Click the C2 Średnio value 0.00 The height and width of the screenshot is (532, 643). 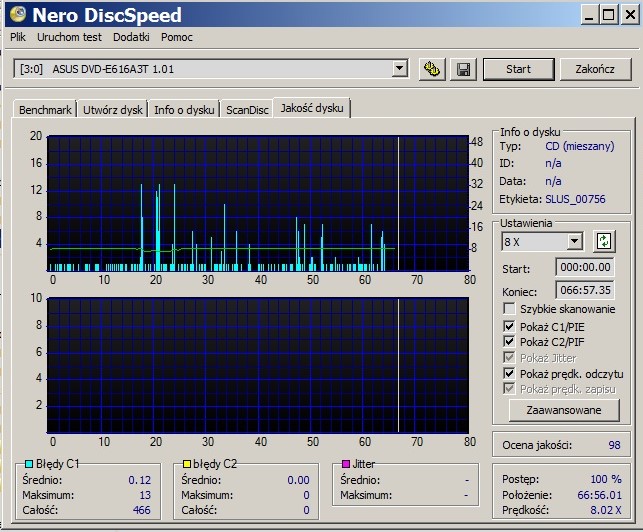[298, 480]
